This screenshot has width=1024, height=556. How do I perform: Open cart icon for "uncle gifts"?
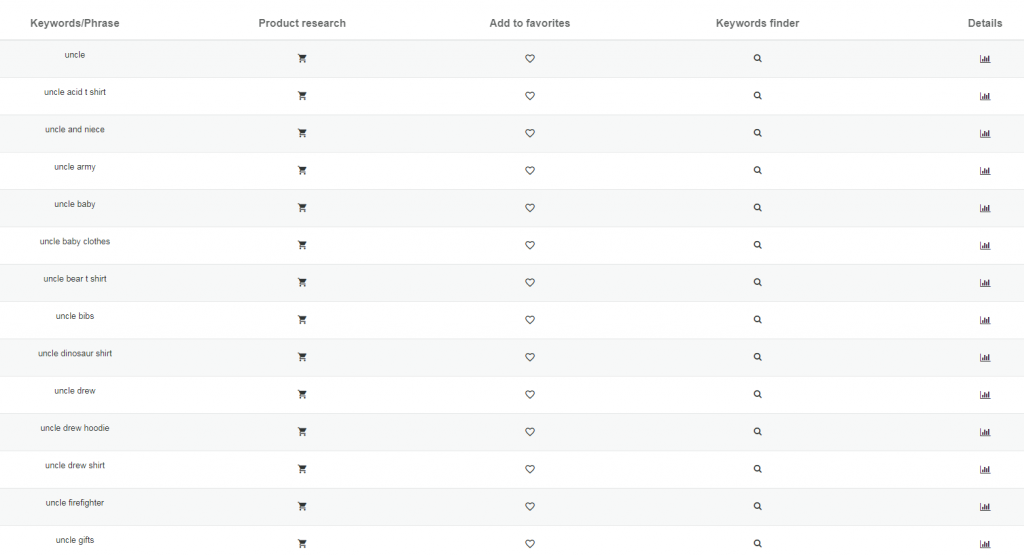302,544
